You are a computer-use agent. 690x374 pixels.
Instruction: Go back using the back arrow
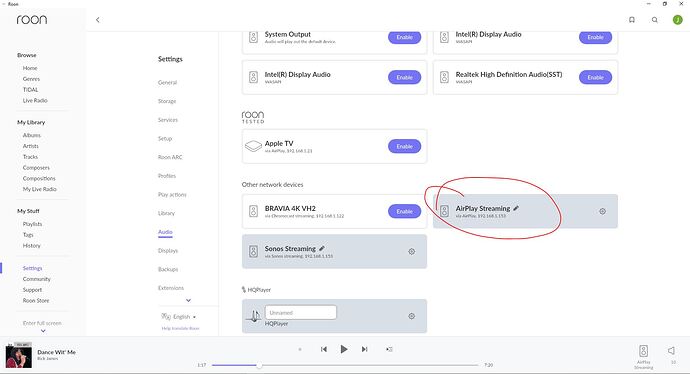98,20
